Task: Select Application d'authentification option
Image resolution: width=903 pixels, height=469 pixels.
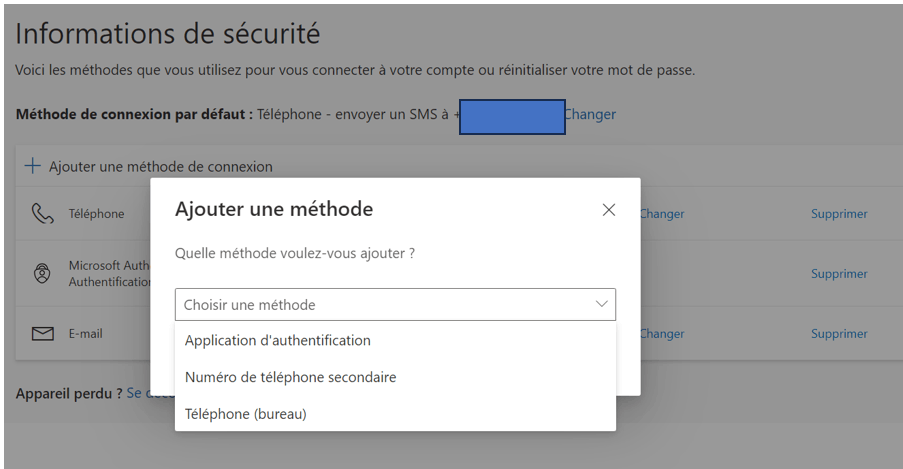Action: point(395,341)
